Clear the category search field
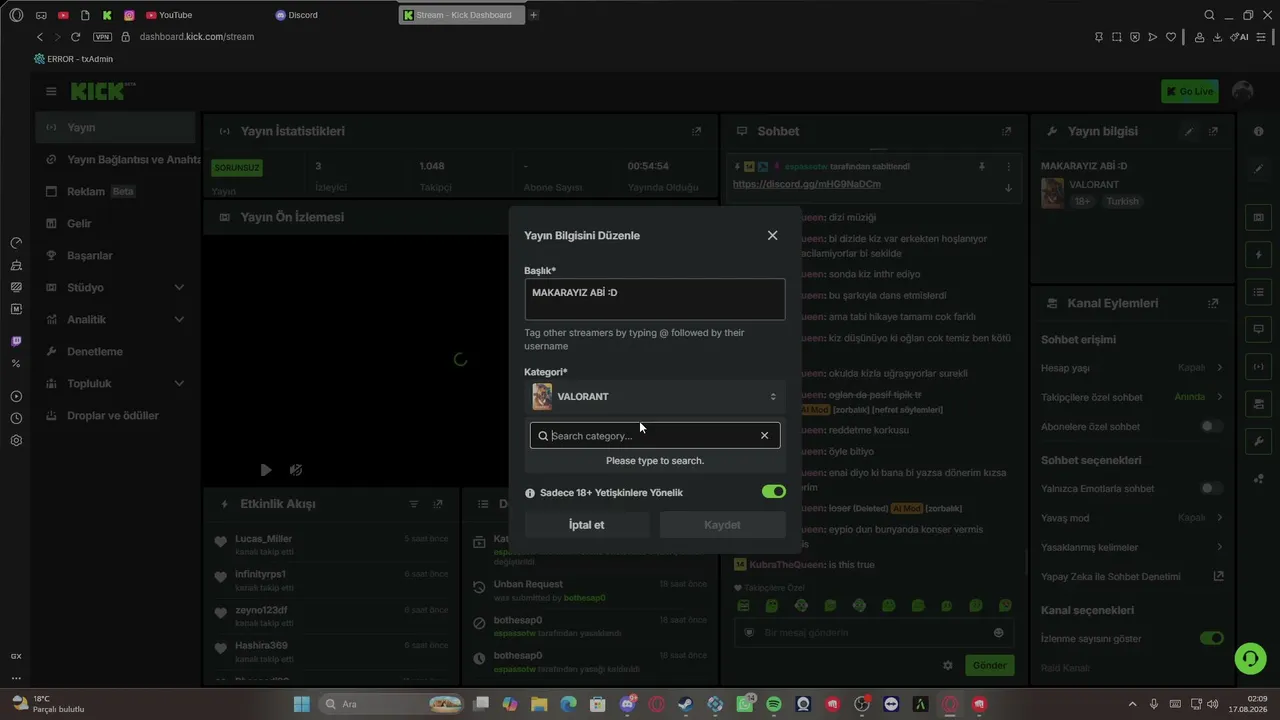This screenshot has height=720, width=1280. pos(764,436)
